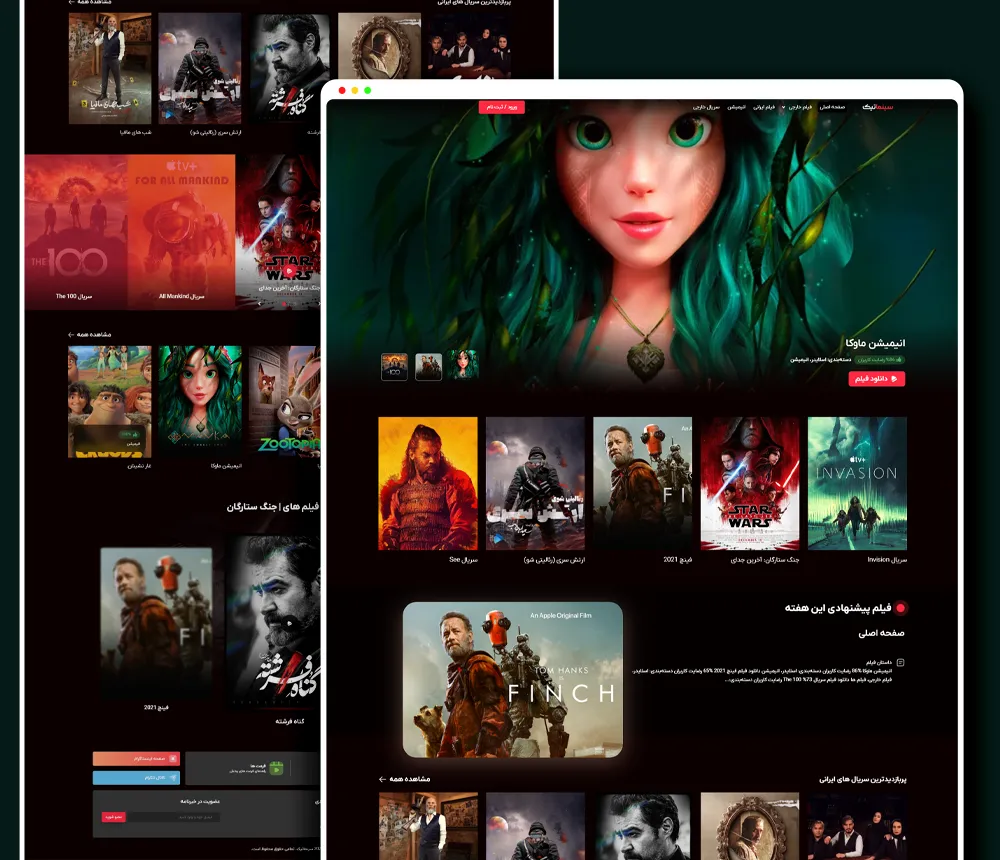Click red dot icon beside weekly suggestion heading

(x=901, y=608)
